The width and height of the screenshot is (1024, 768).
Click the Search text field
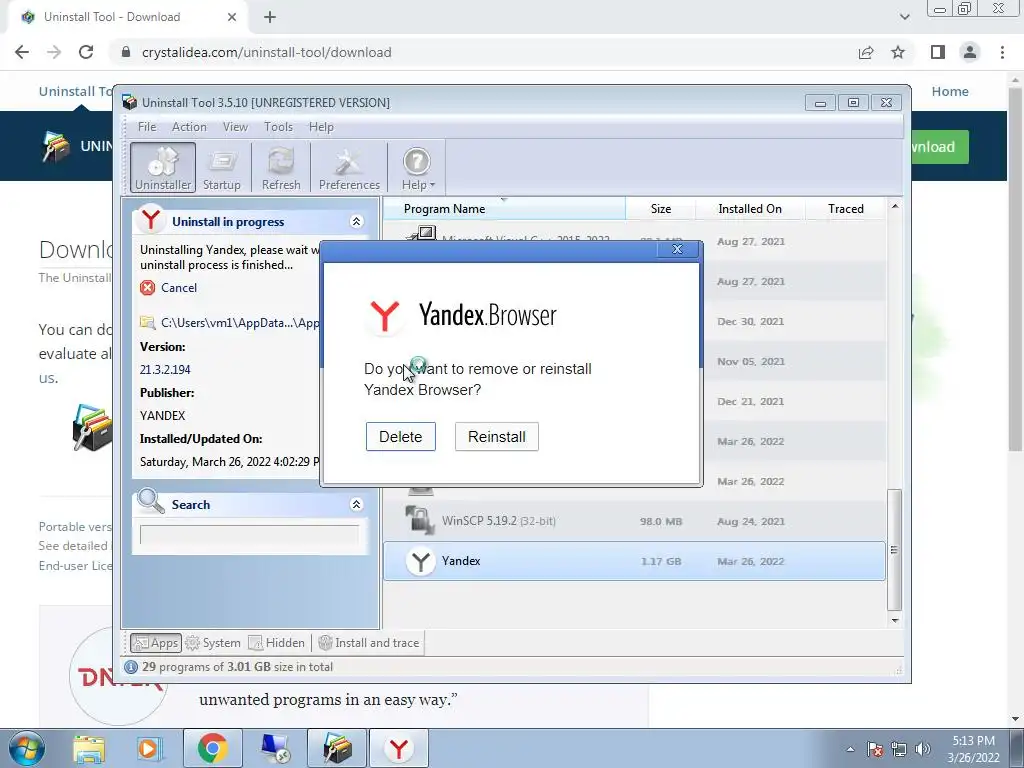coord(249,535)
